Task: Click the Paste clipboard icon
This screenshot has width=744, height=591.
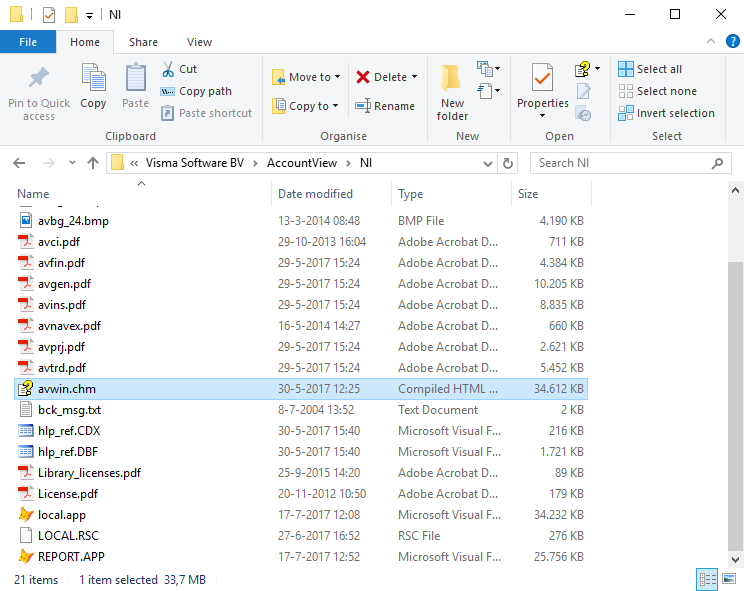Action: tap(136, 77)
